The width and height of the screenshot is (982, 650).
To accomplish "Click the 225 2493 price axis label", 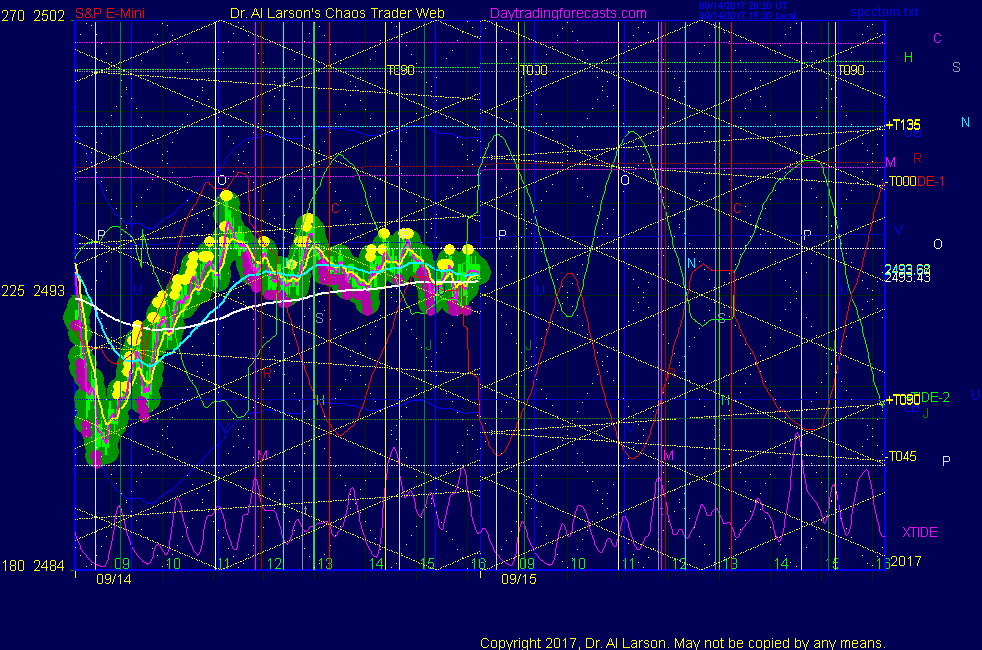I will [33, 291].
